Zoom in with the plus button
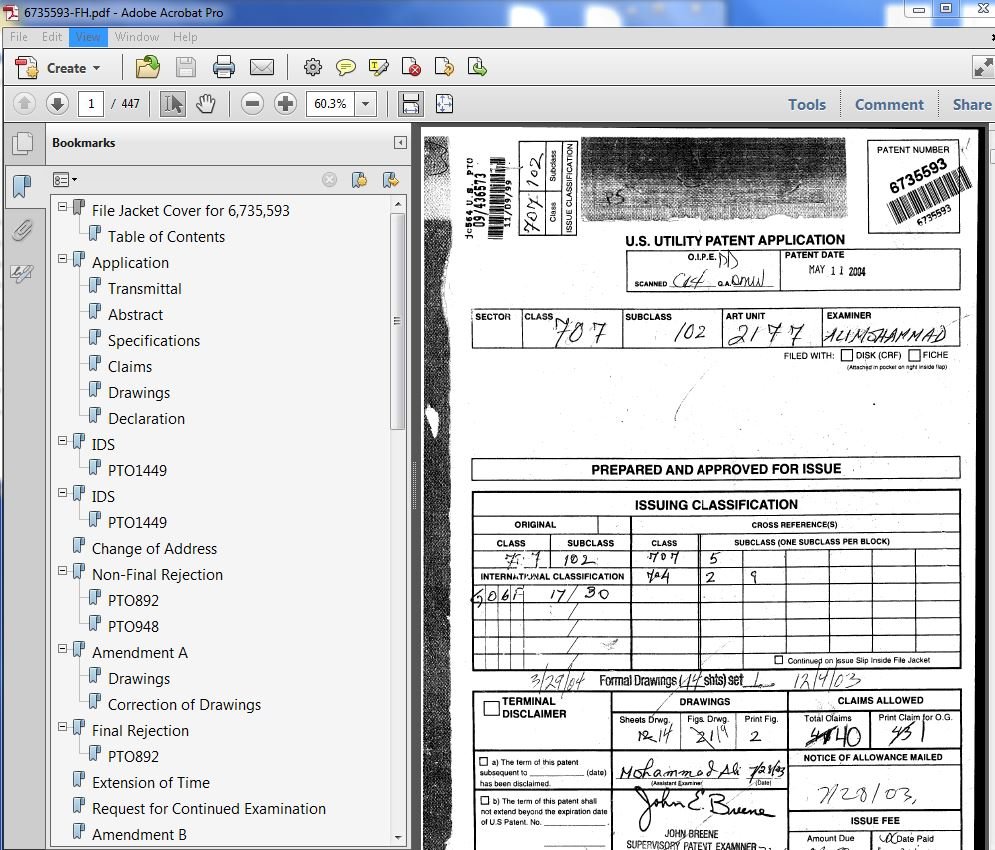The width and height of the screenshot is (995, 850). [286, 103]
